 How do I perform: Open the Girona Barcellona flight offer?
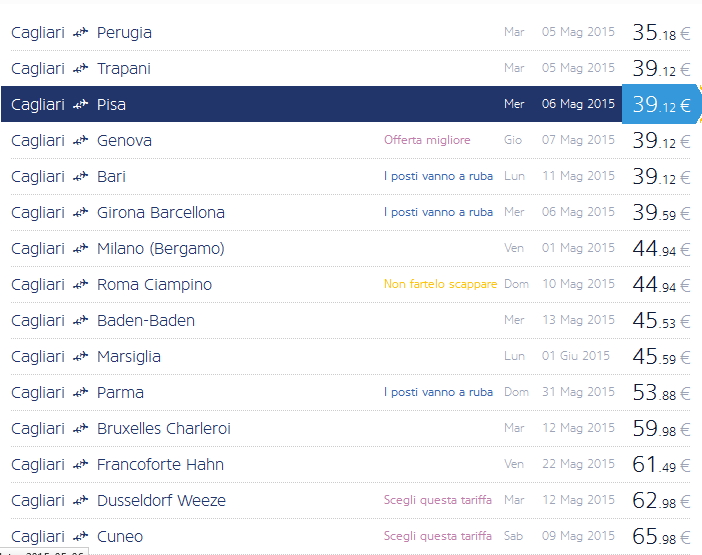160,213
